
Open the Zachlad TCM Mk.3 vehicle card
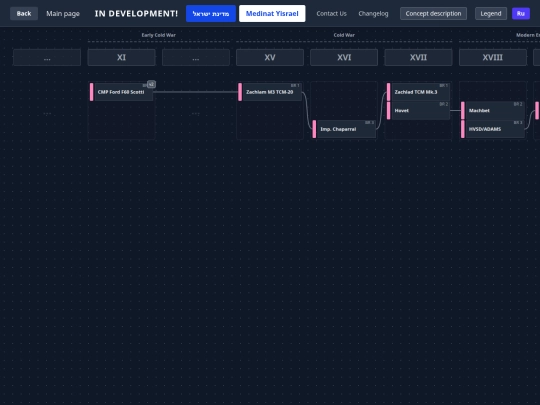[418, 92]
